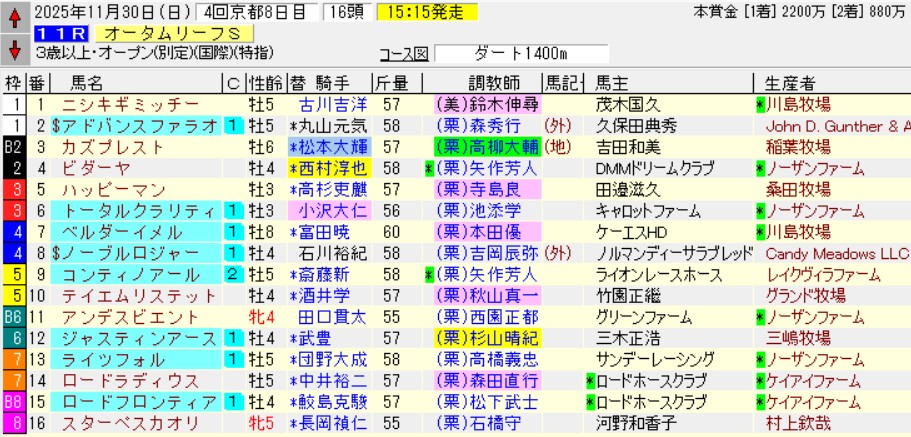Click the B6 frame marker for horse 11
The image size is (911, 437).
pyautogui.click(x=14, y=317)
